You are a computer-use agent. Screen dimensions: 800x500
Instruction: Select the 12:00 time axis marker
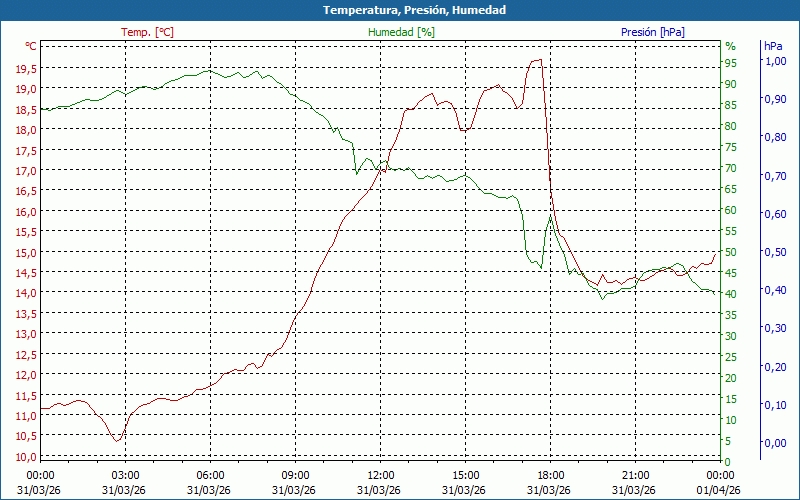380,474
